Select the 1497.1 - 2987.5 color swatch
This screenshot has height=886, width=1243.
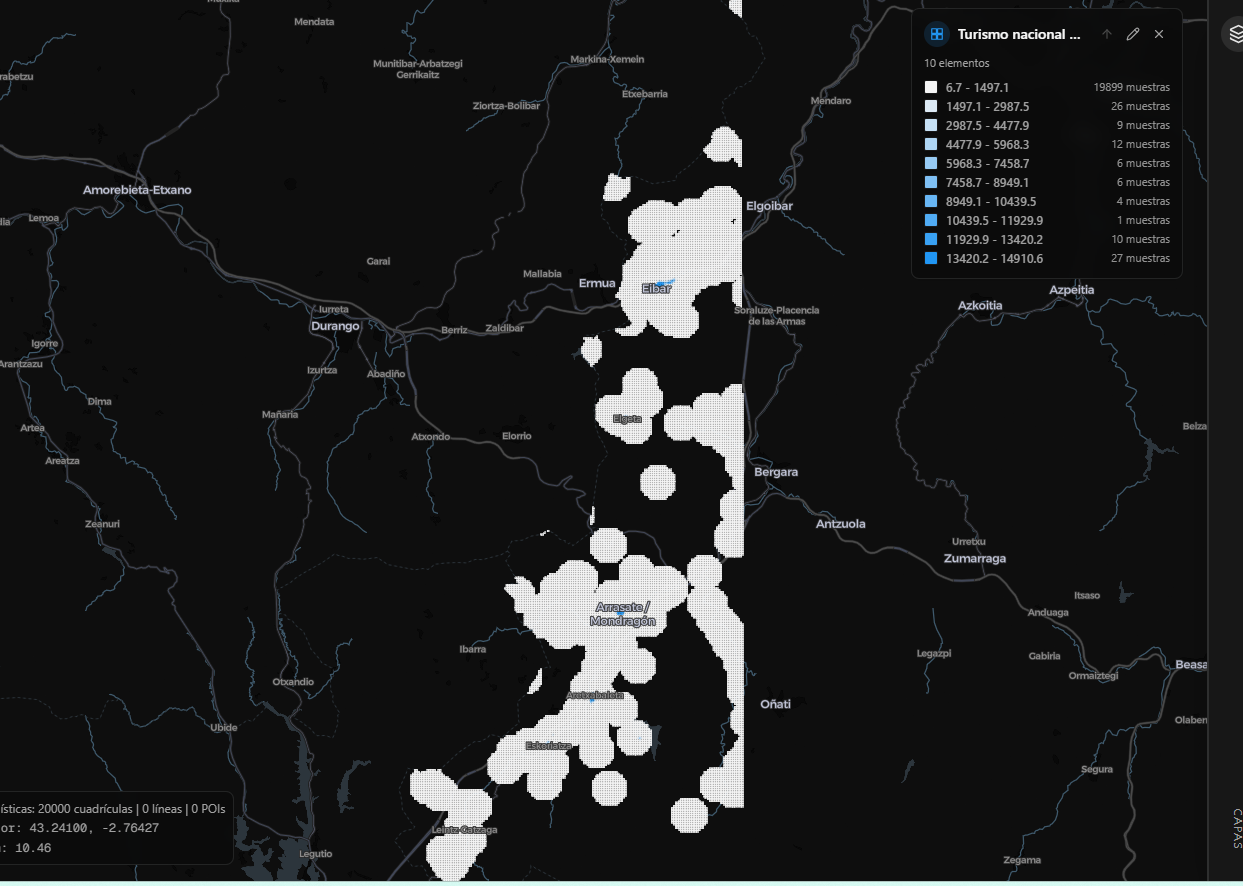931,106
